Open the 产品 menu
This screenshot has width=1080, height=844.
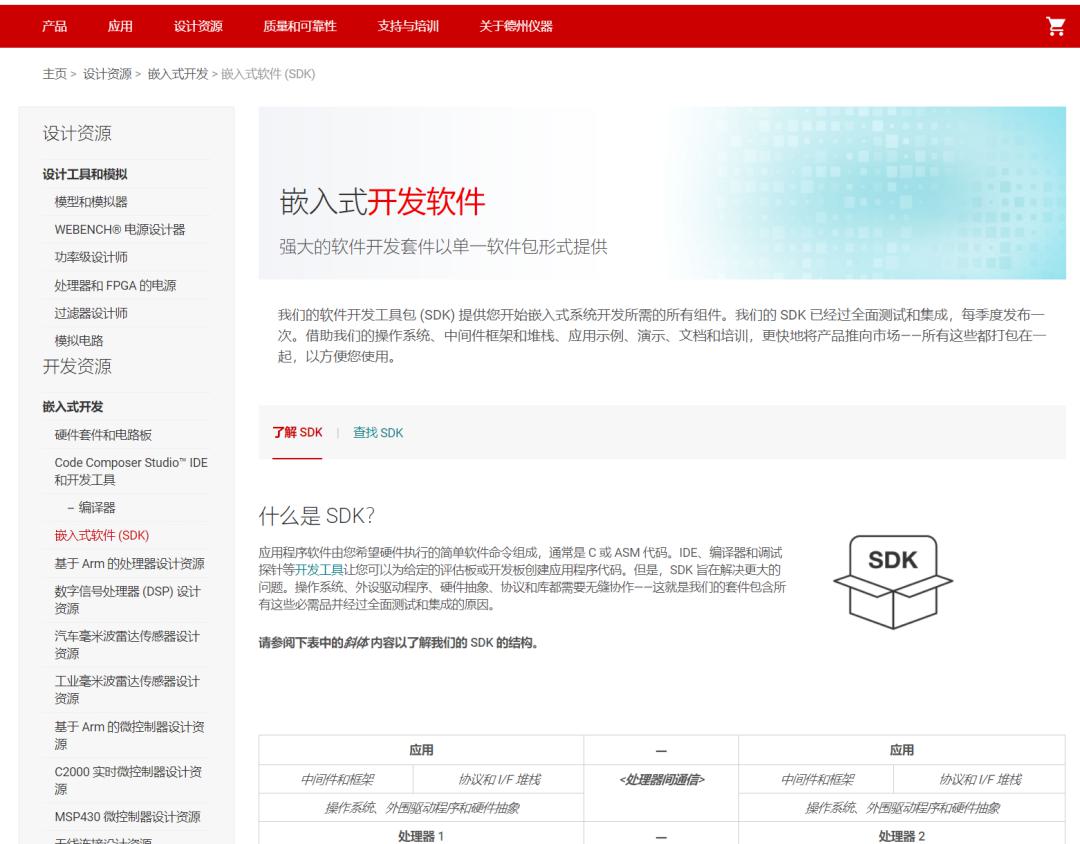click(54, 26)
